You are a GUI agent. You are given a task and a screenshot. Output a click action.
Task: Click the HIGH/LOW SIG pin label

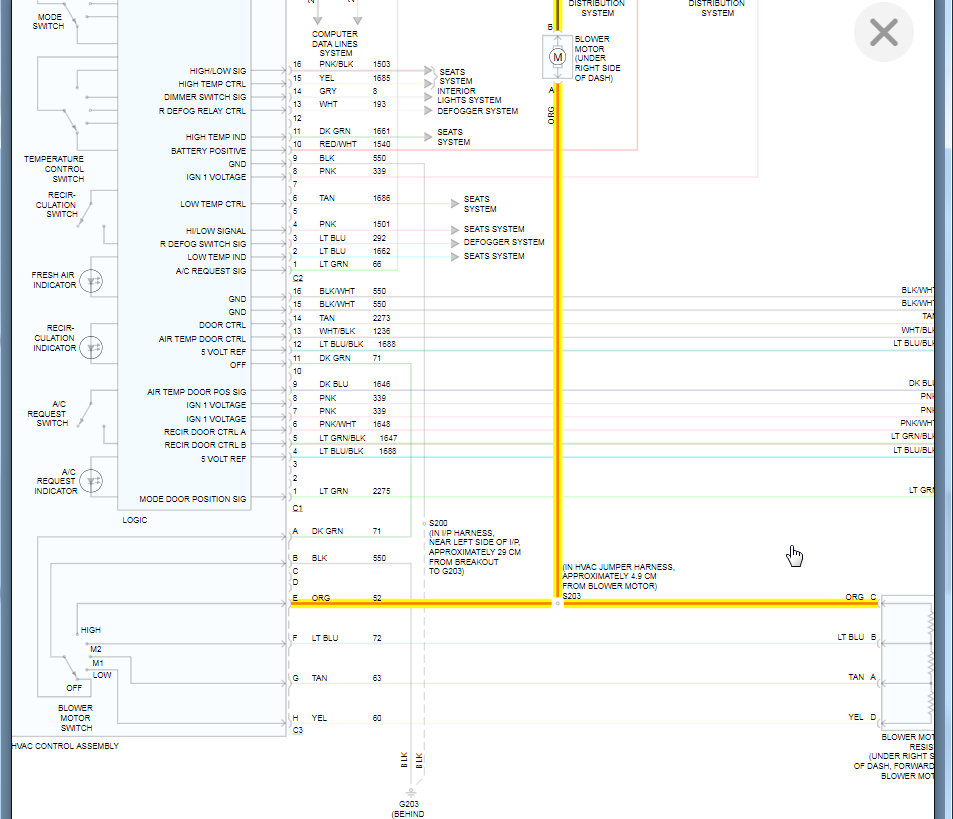[x=218, y=71]
